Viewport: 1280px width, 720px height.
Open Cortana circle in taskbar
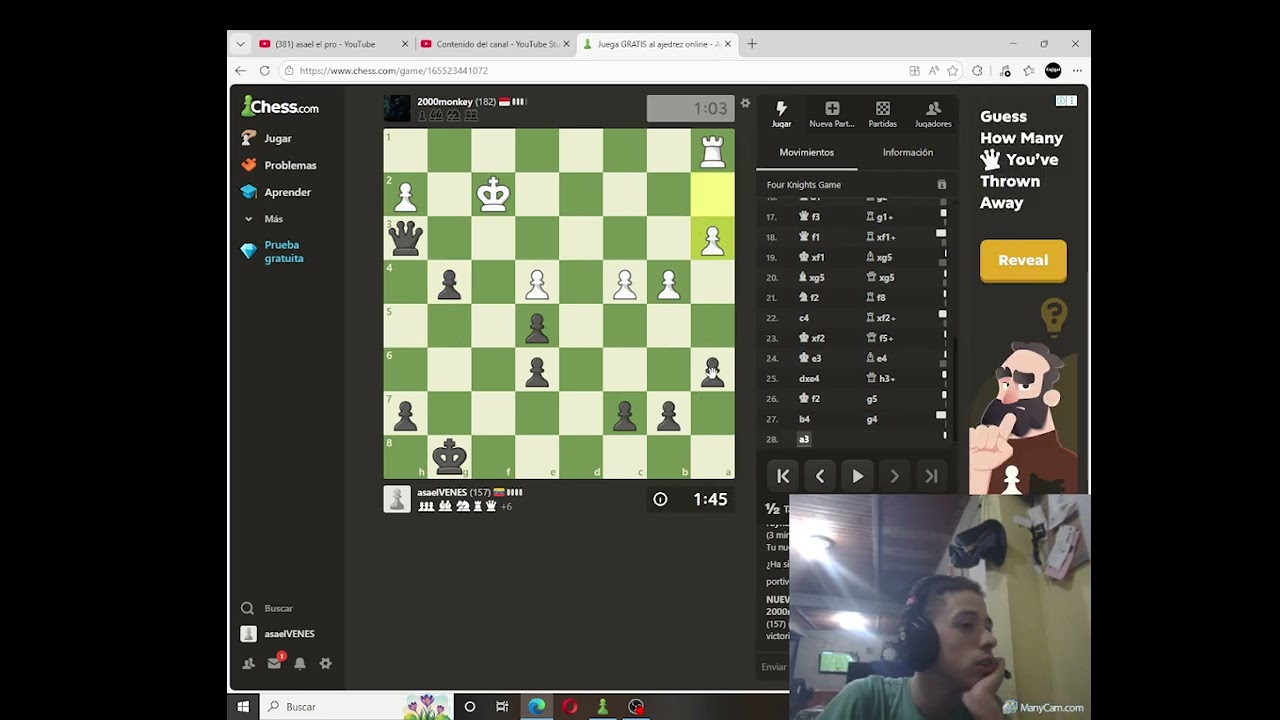(x=470, y=707)
